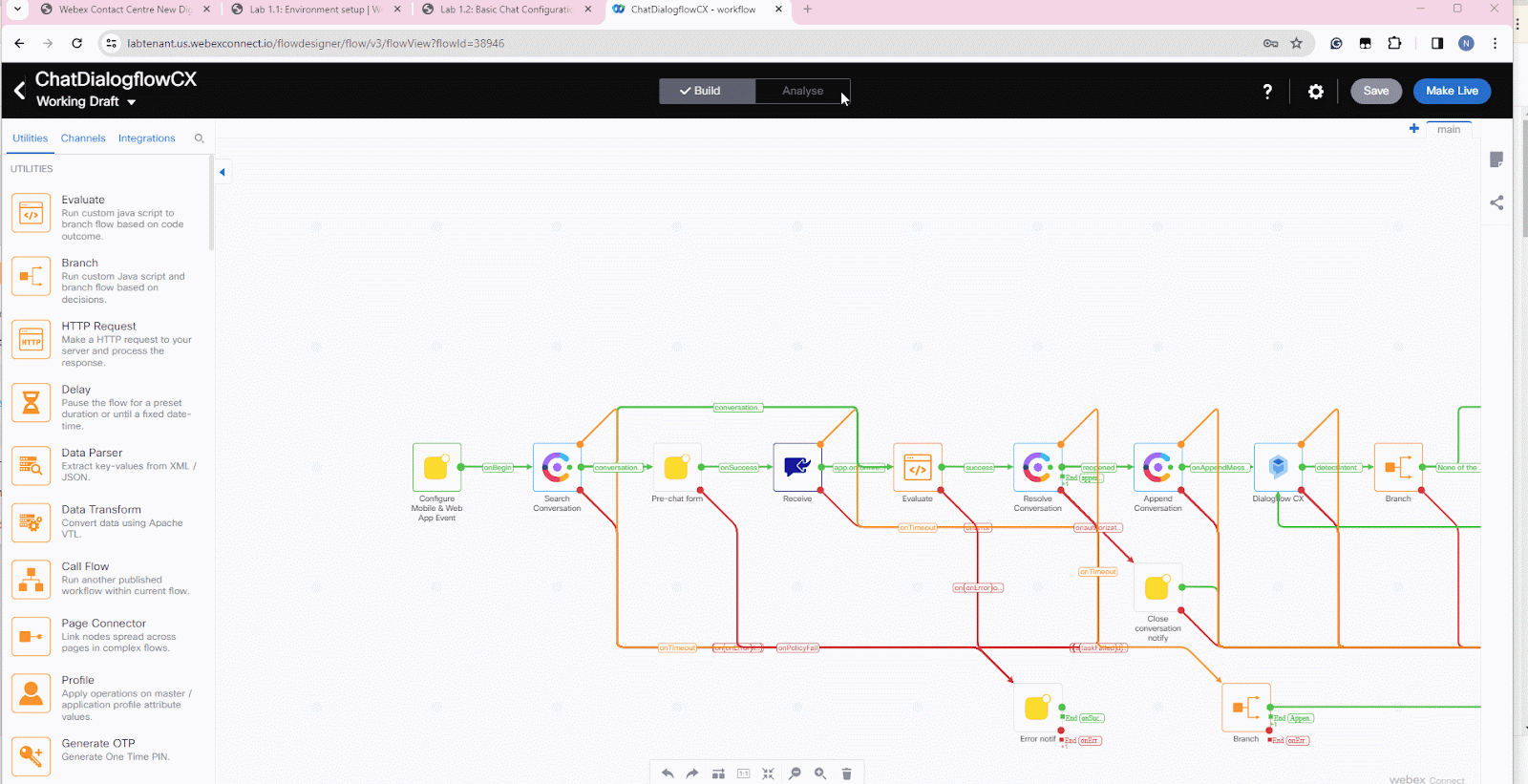Image resolution: width=1528 pixels, height=784 pixels.
Task: Add a new flow tab with plus
Action: pyautogui.click(x=1414, y=129)
